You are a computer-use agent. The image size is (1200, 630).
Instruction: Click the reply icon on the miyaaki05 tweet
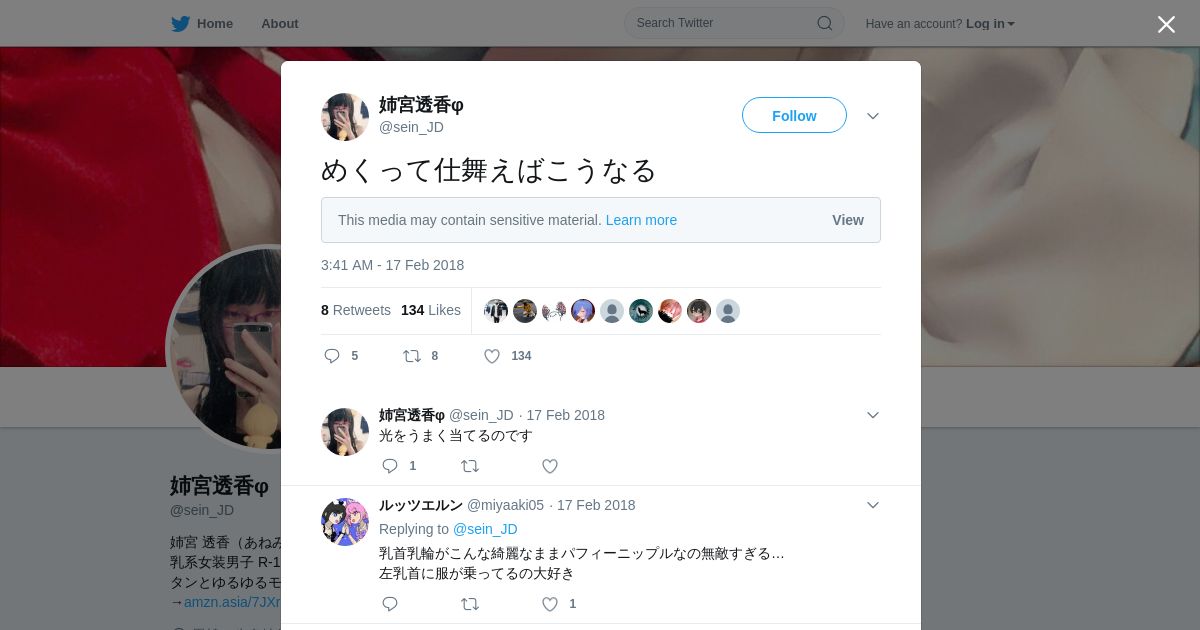coord(390,604)
